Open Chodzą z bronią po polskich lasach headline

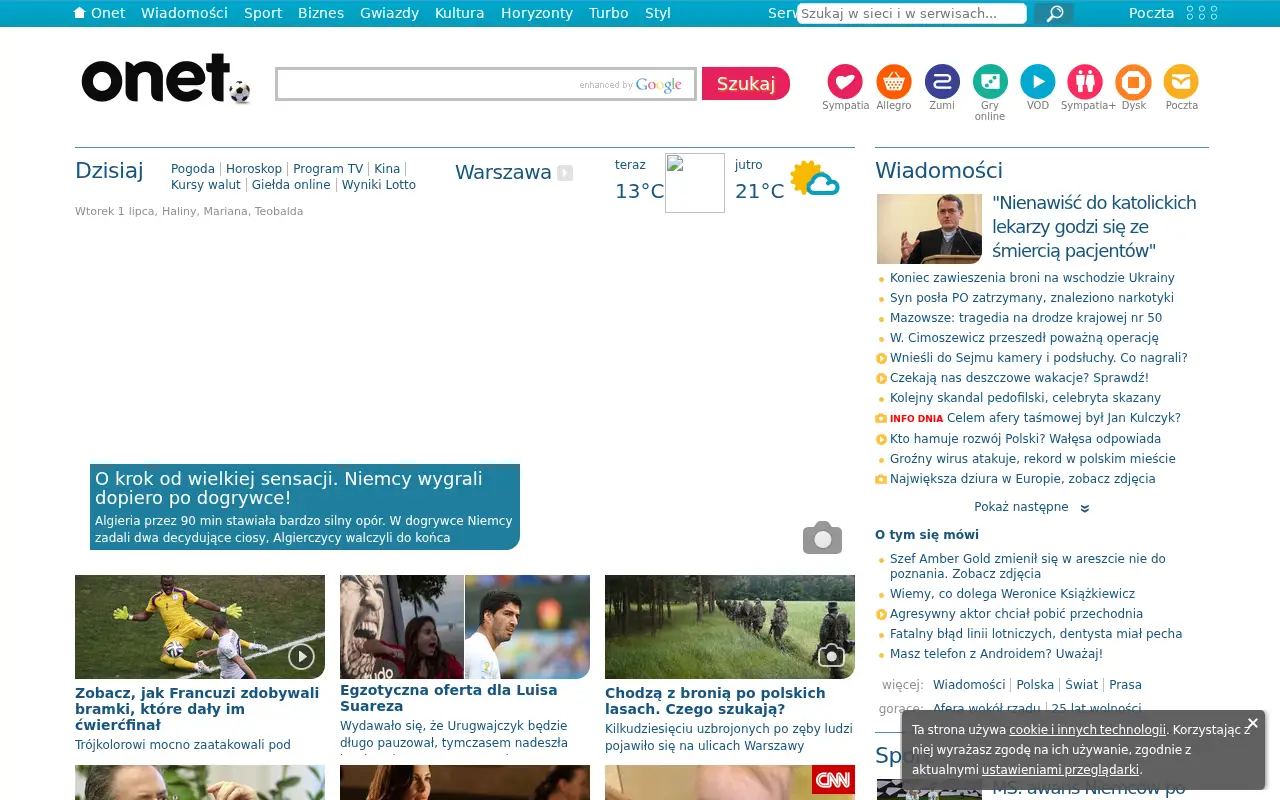point(715,701)
